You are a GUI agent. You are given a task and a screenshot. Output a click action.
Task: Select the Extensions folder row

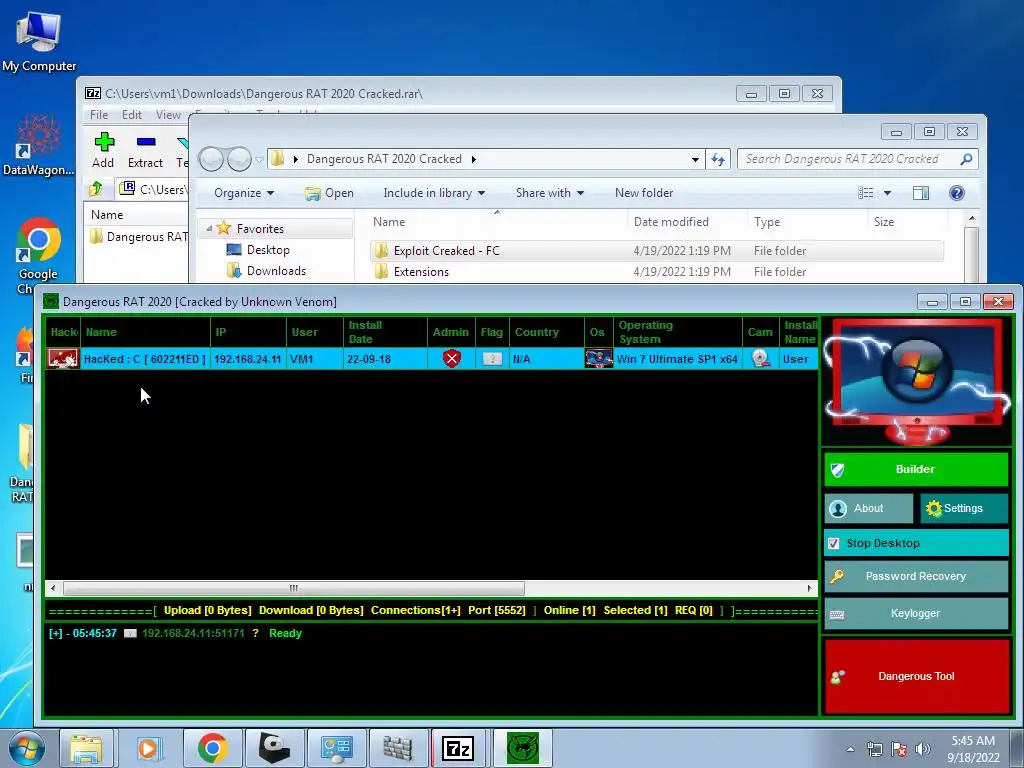pyautogui.click(x=657, y=272)
